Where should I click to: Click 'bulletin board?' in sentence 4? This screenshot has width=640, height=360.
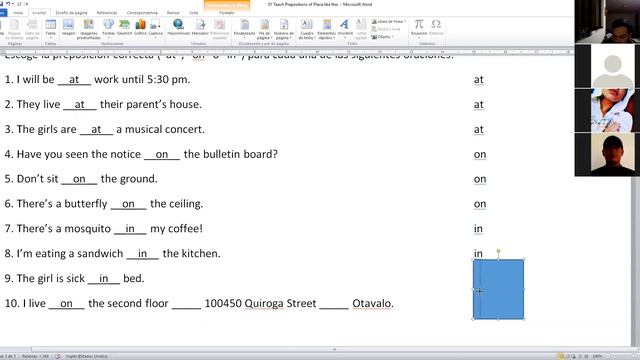coord(240,154)
